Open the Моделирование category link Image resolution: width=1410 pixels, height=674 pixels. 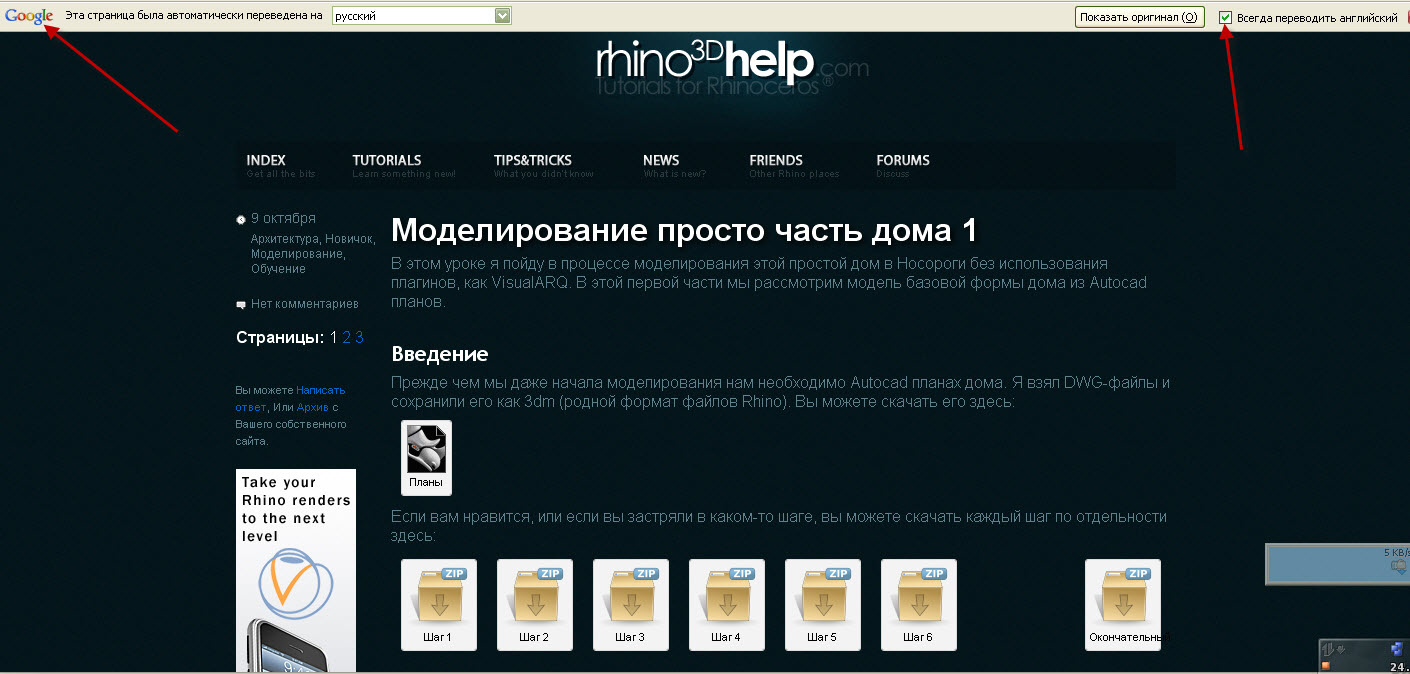point(296,254)
